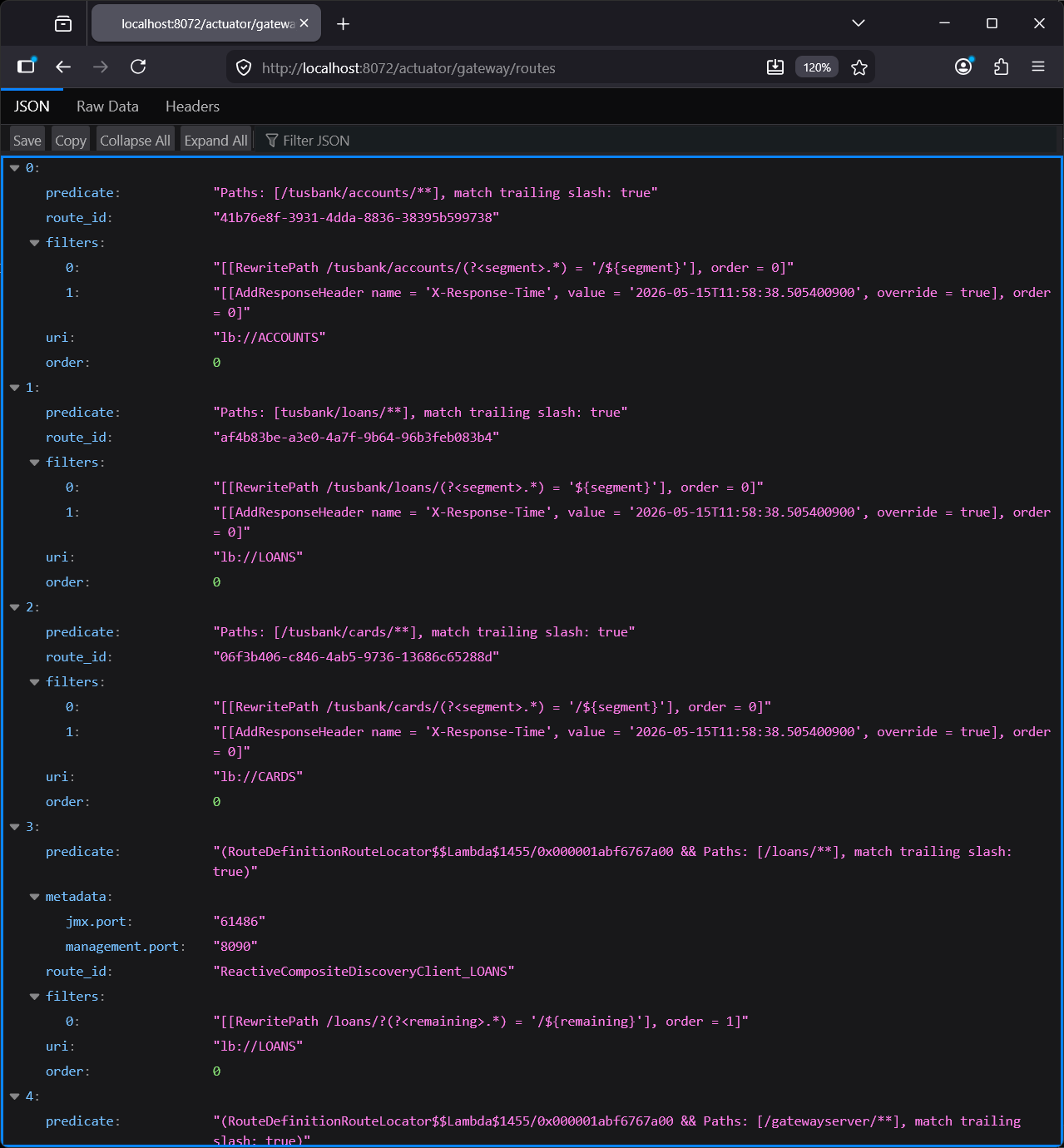Click the shield tracking protection icon
The width and height of the screenshot is (1064, 1148).
tap(244, 67)
